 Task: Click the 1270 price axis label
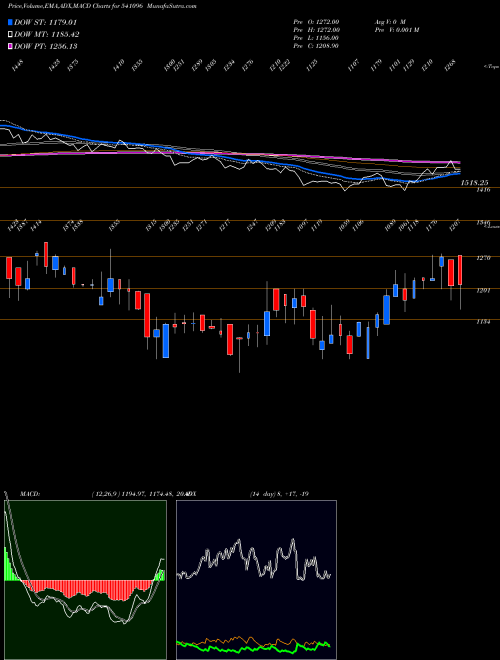[483, 258]
